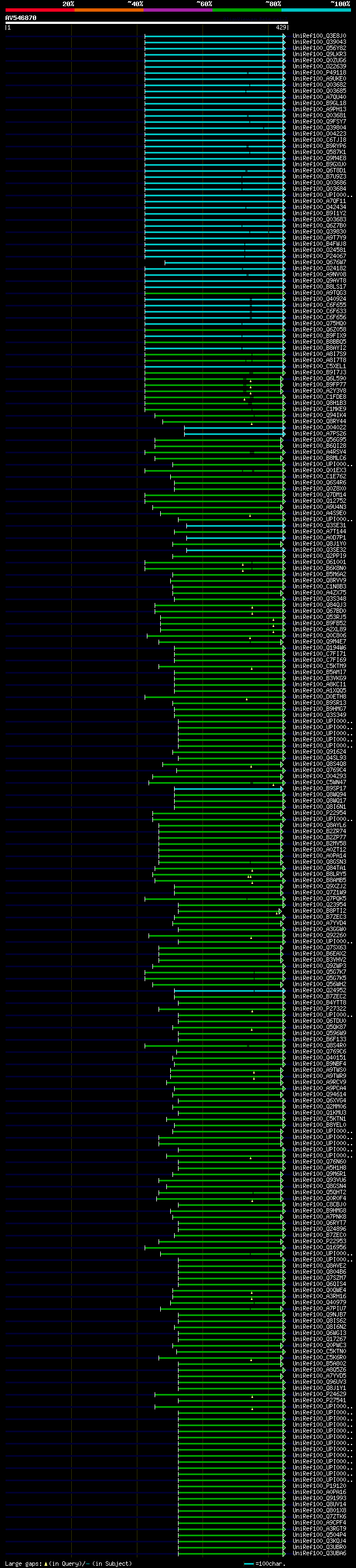
Task: Click the =100char. scale legend
Action: (264, 1564)
